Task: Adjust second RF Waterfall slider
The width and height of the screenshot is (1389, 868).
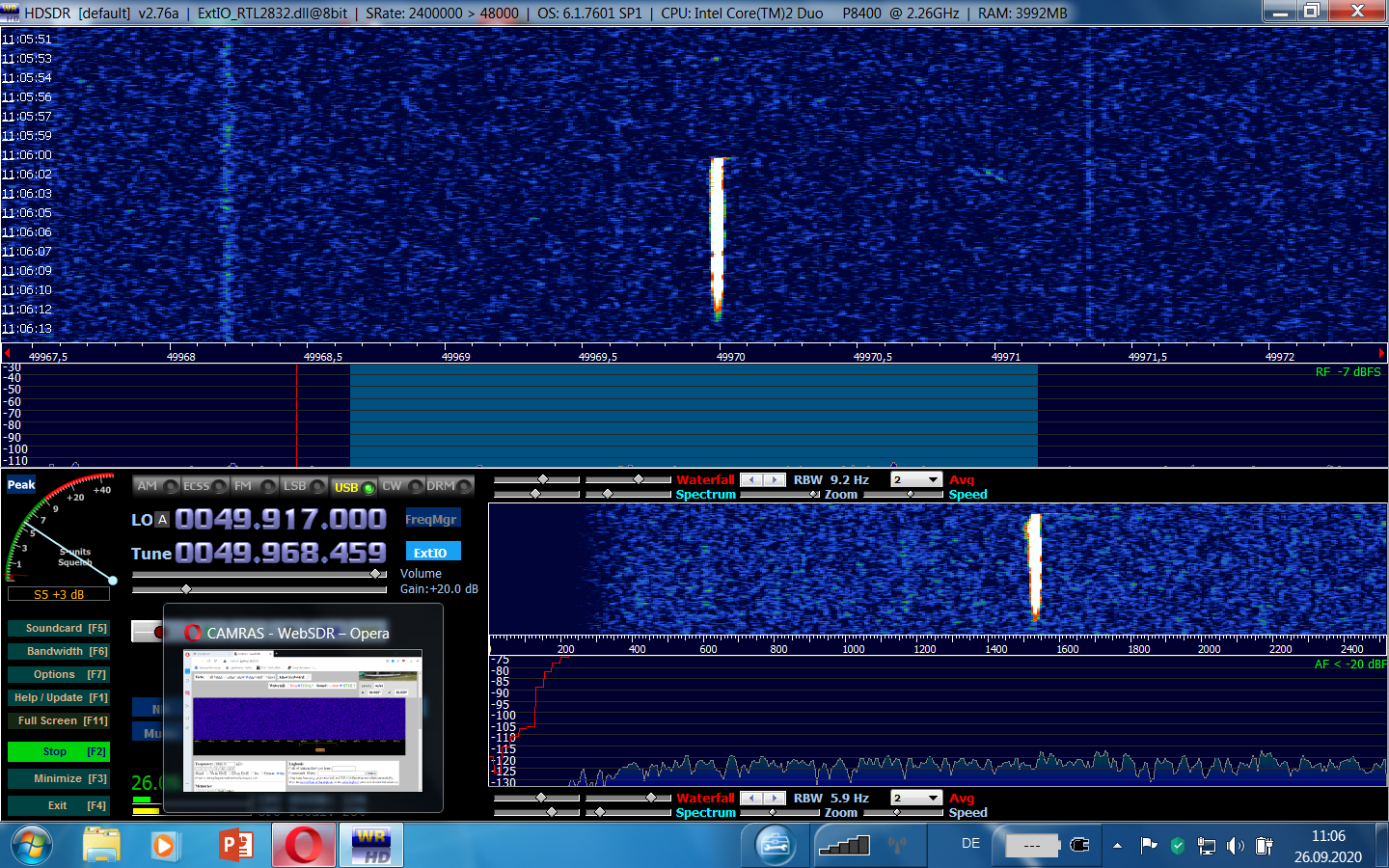Action: click(628, 479)
